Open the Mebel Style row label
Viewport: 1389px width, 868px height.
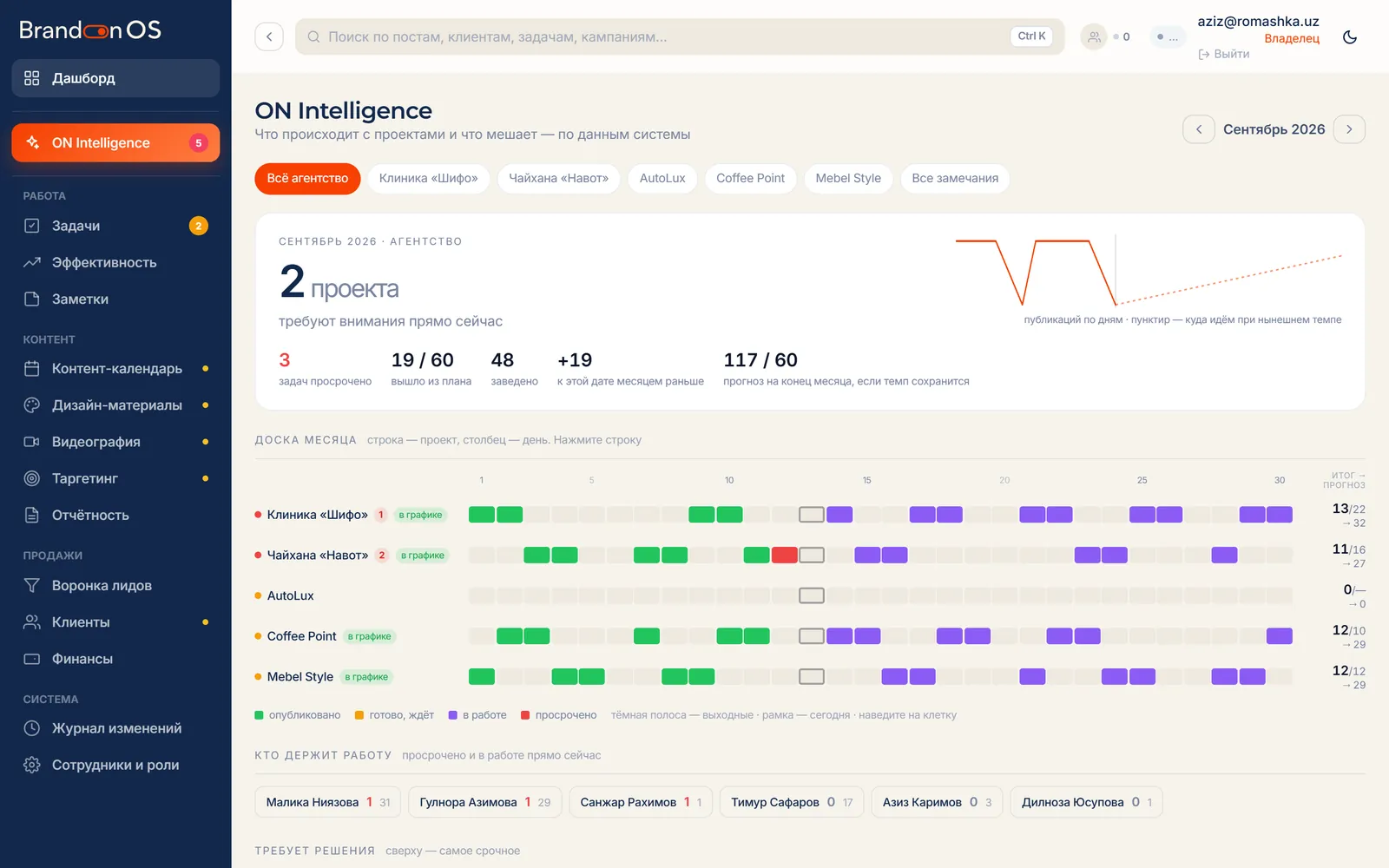(300, 677)
